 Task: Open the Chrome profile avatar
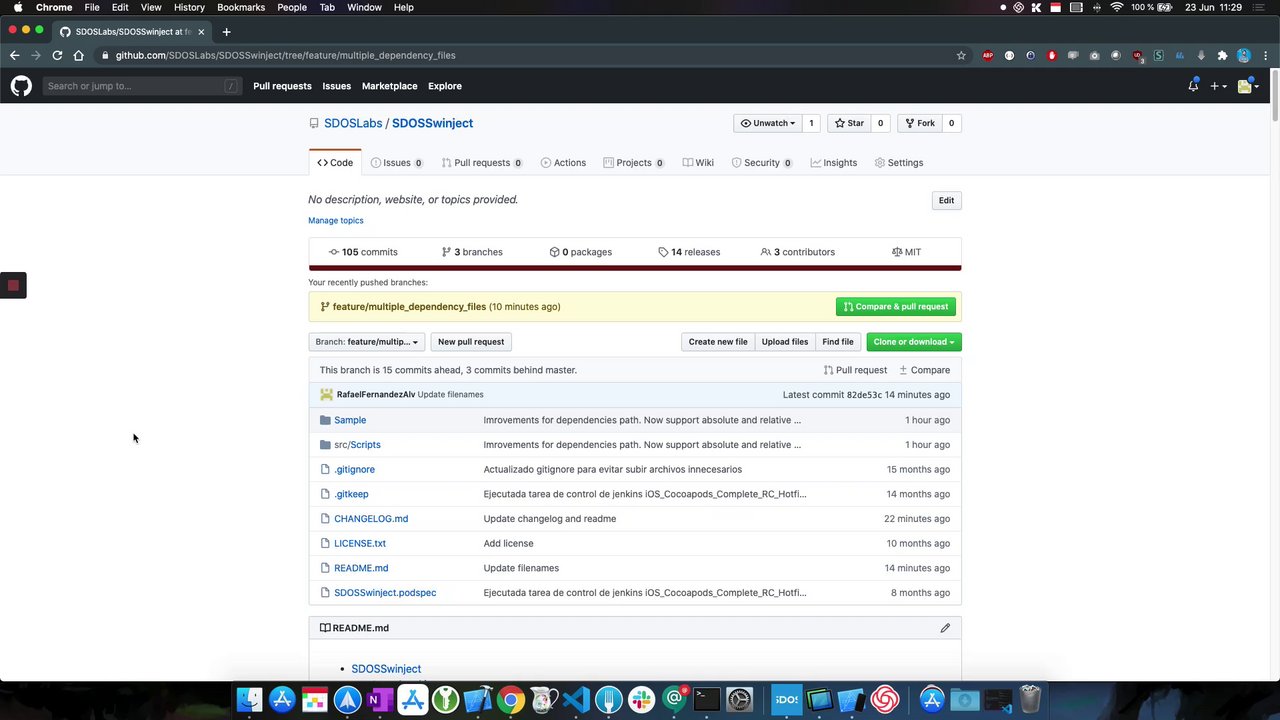1243,56
